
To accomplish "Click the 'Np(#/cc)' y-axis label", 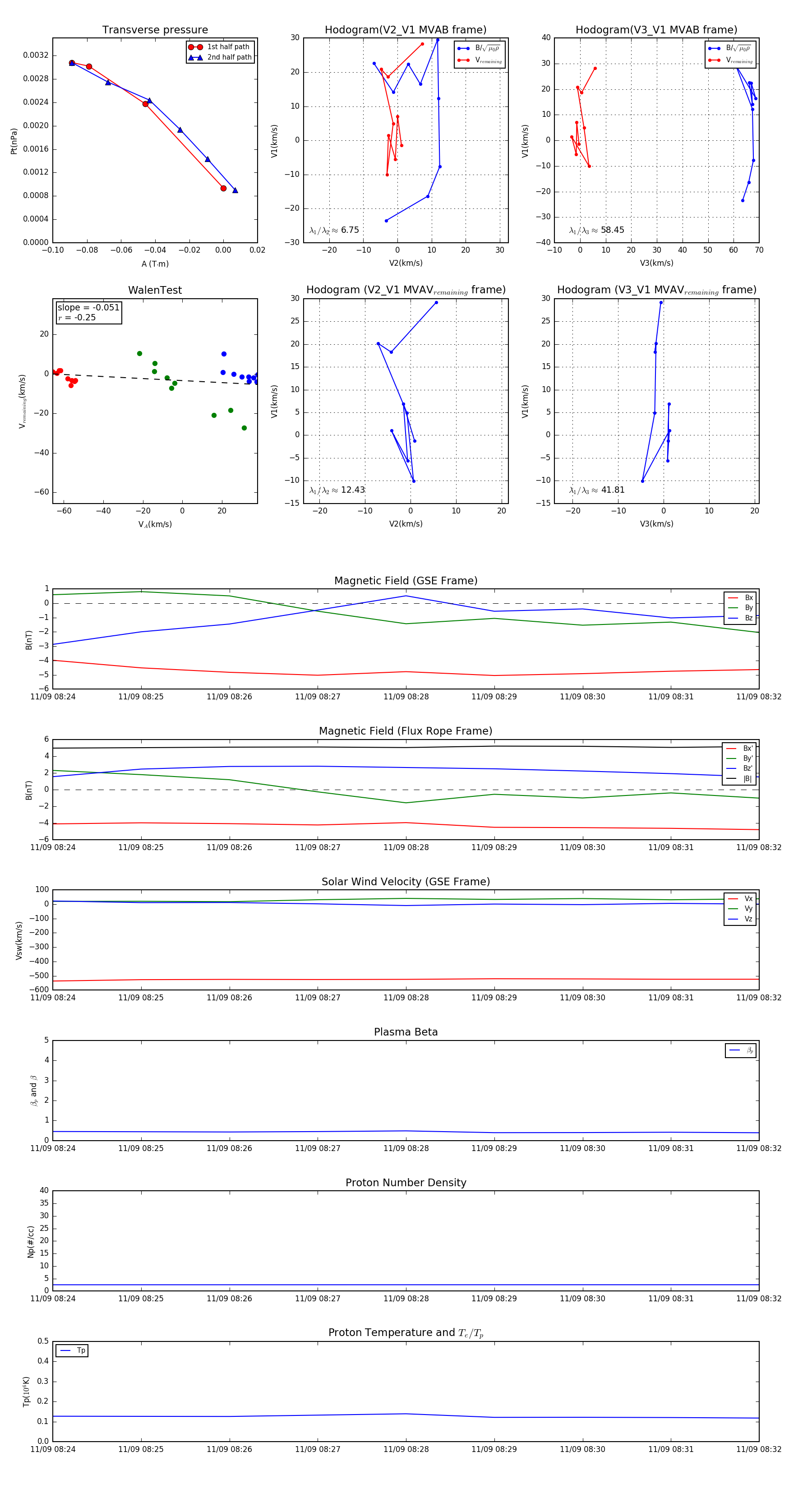I will pyautogui.click(x=31, y=1242).
